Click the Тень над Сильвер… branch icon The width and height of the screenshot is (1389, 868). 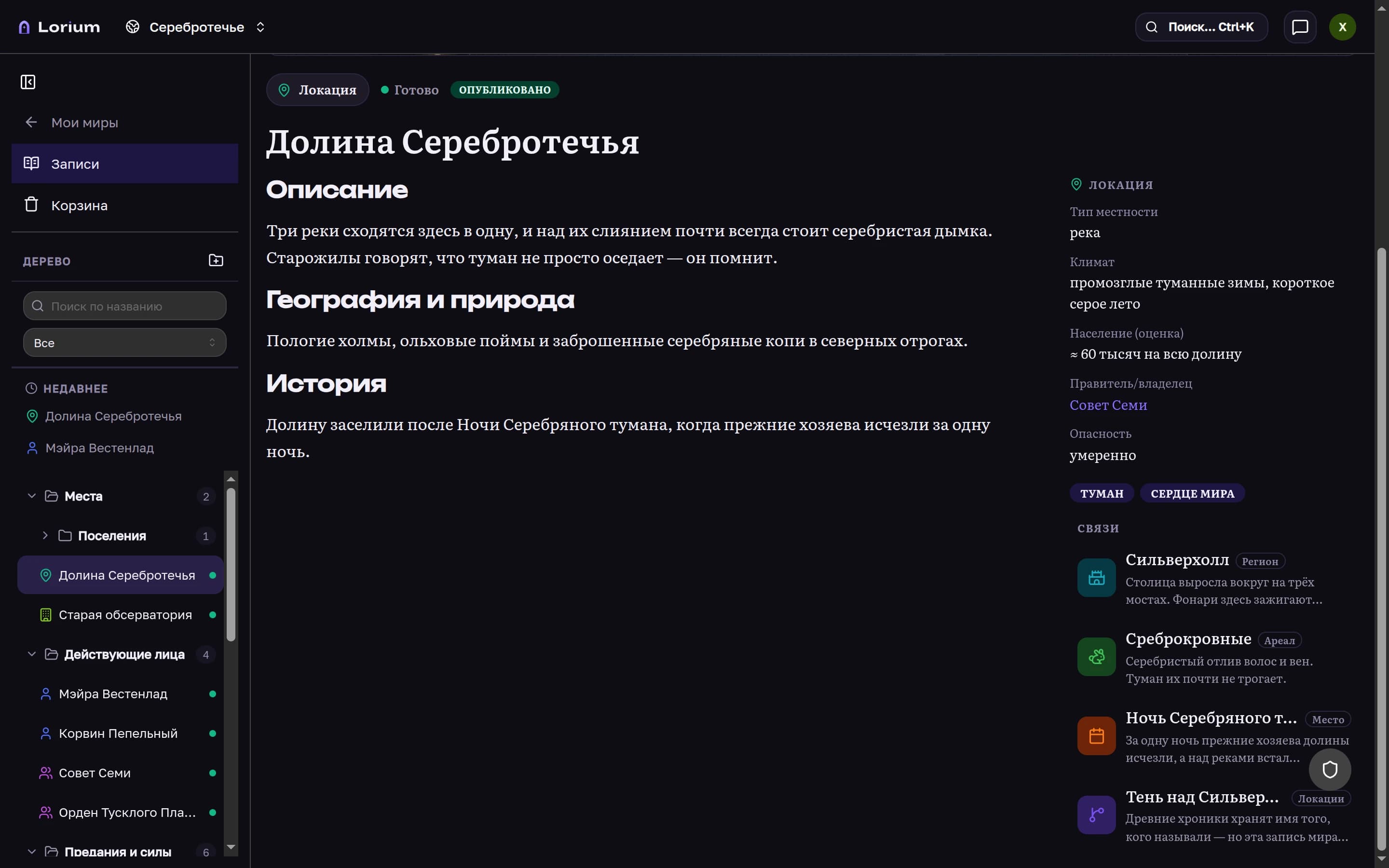[1096, 814]
